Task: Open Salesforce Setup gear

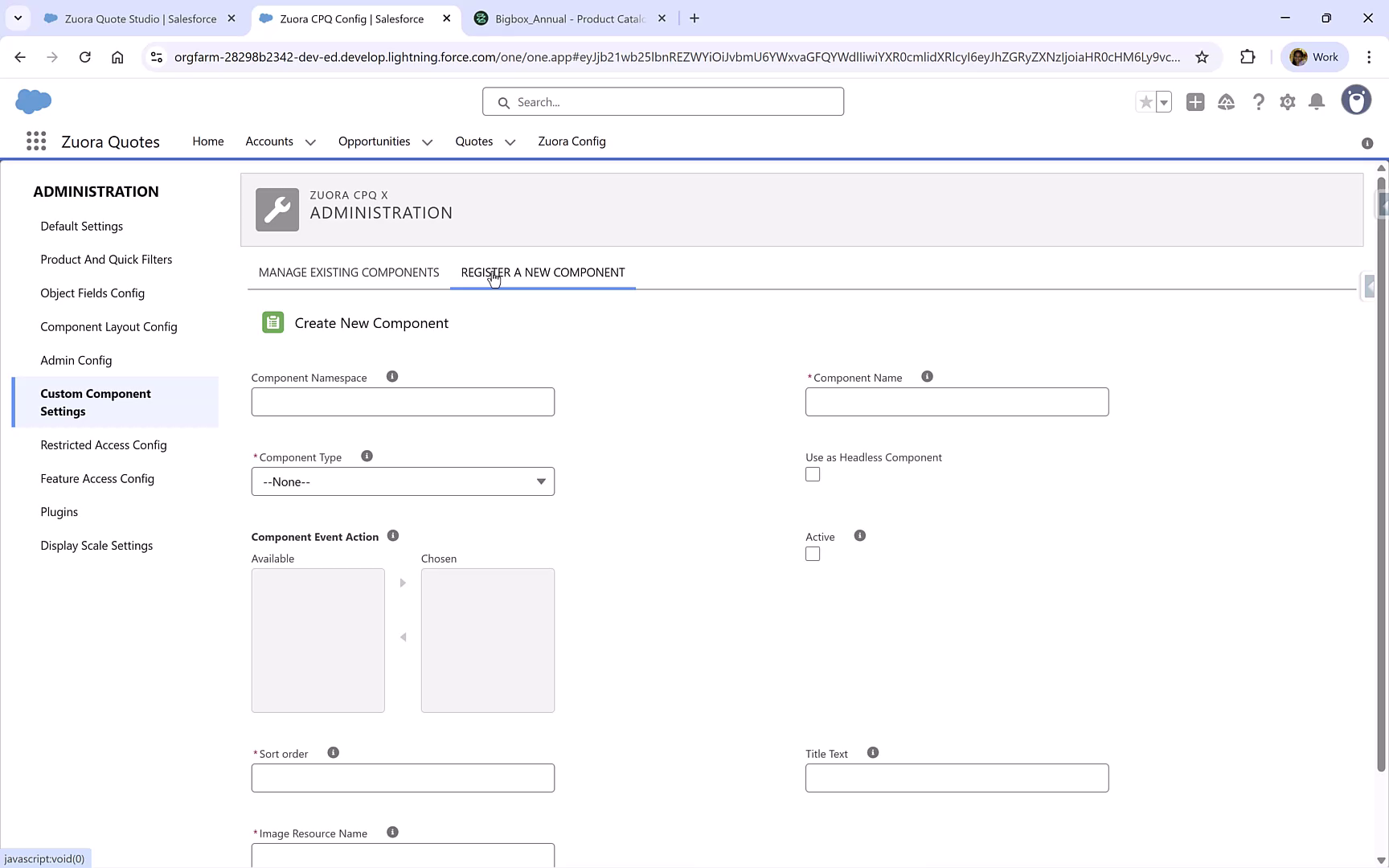Action: point(1287,102)
